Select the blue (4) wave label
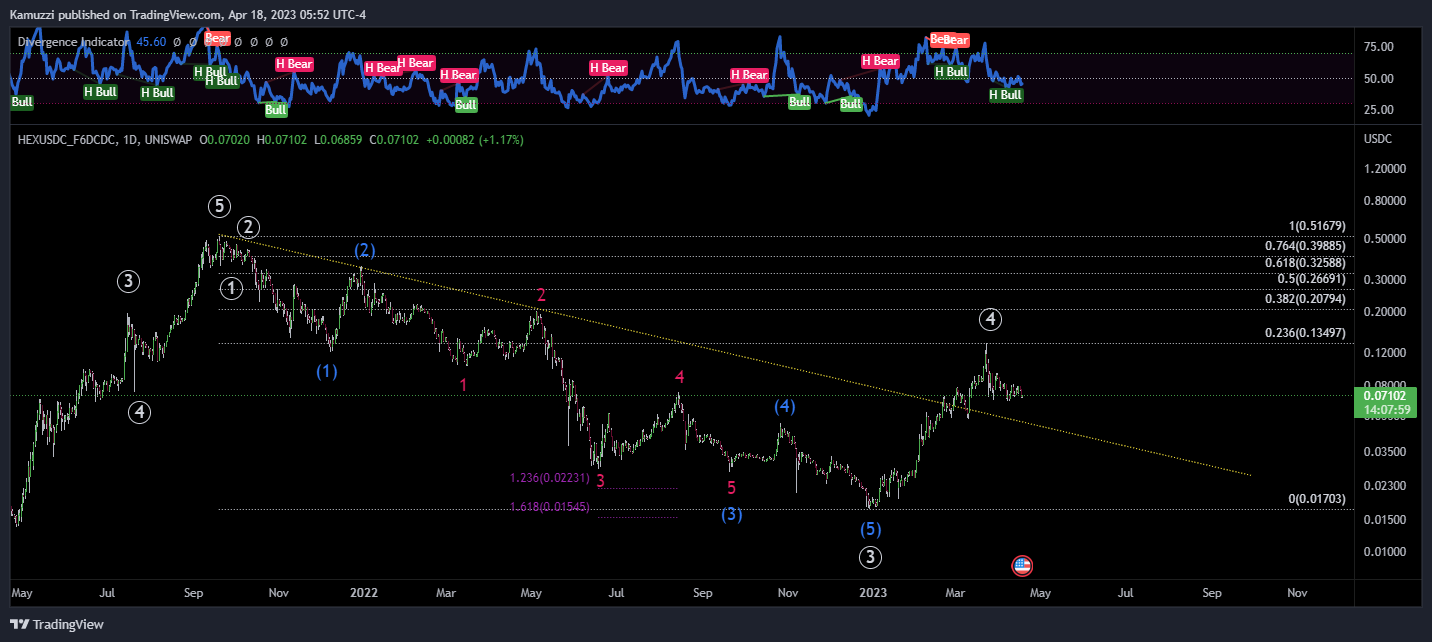This screenshot has height=642, width=1432. [x=785, y=407]
